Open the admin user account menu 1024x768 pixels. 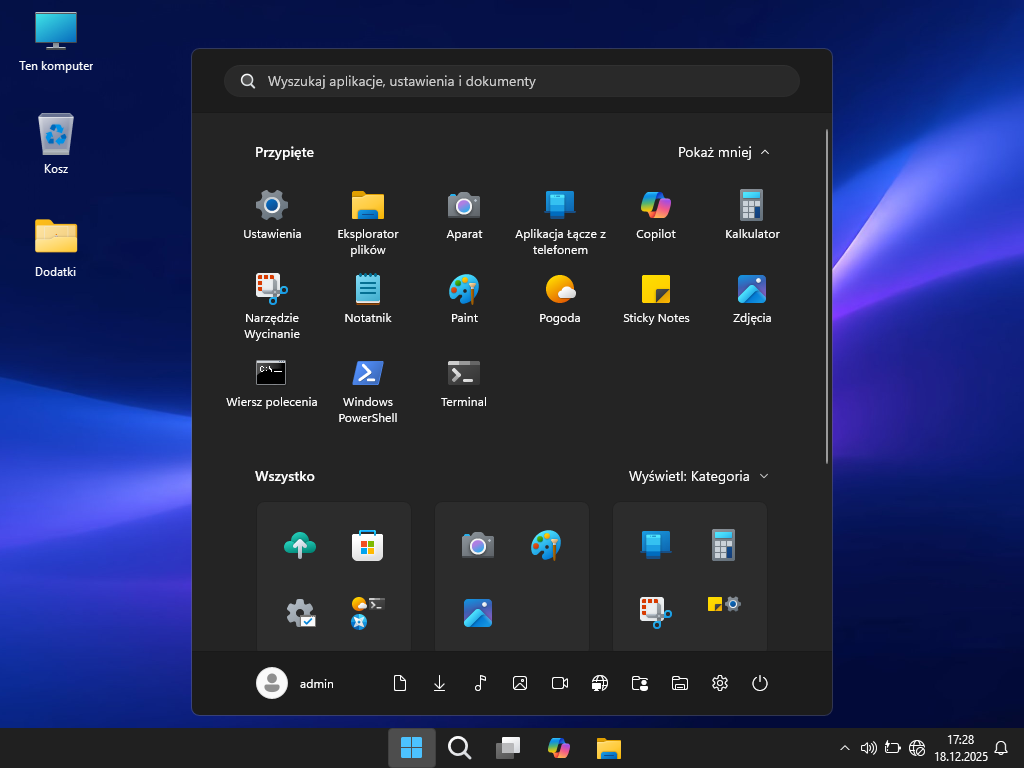tap(296, 683)
